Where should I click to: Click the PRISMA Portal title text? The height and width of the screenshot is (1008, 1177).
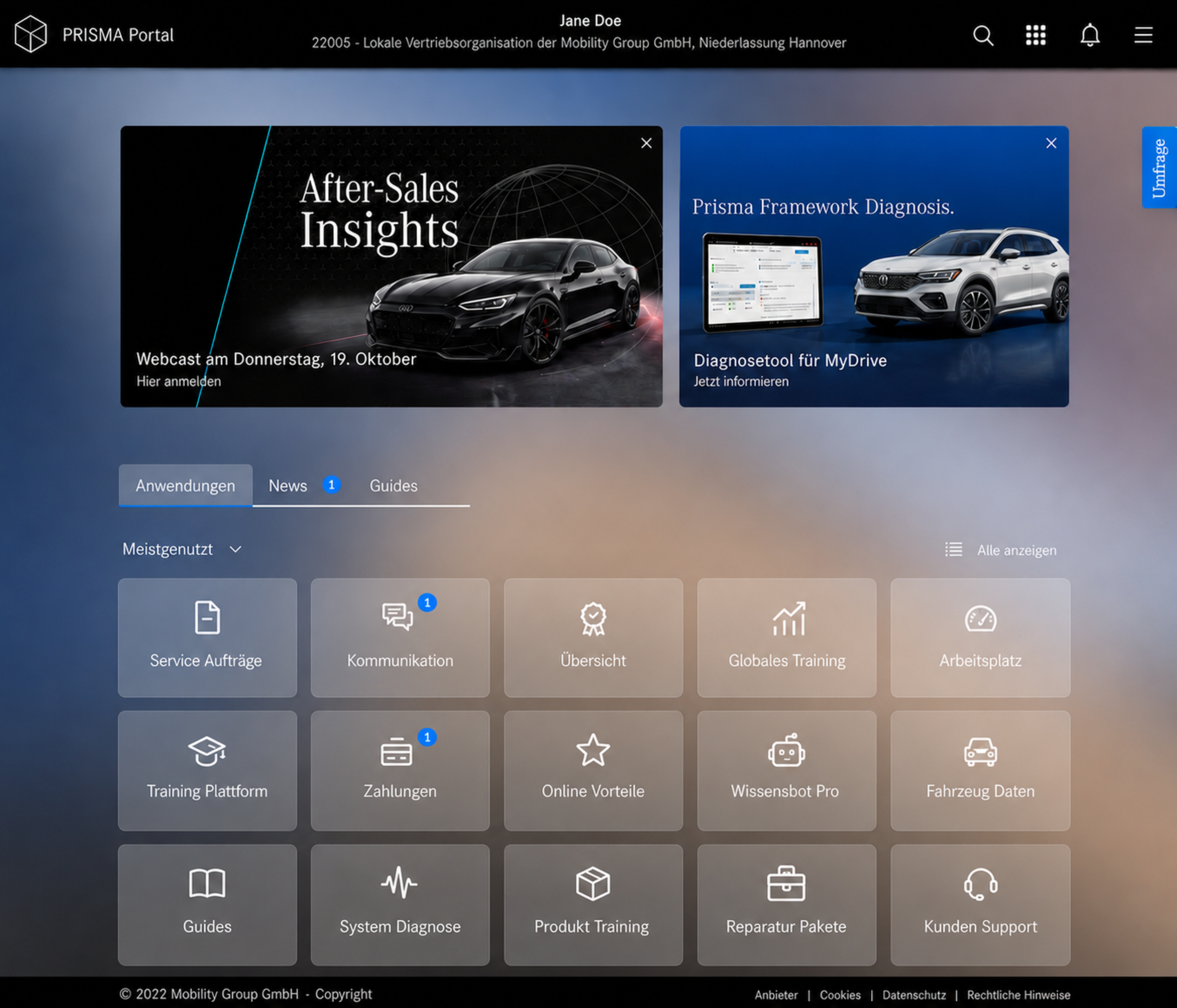(x=118, y=35)
